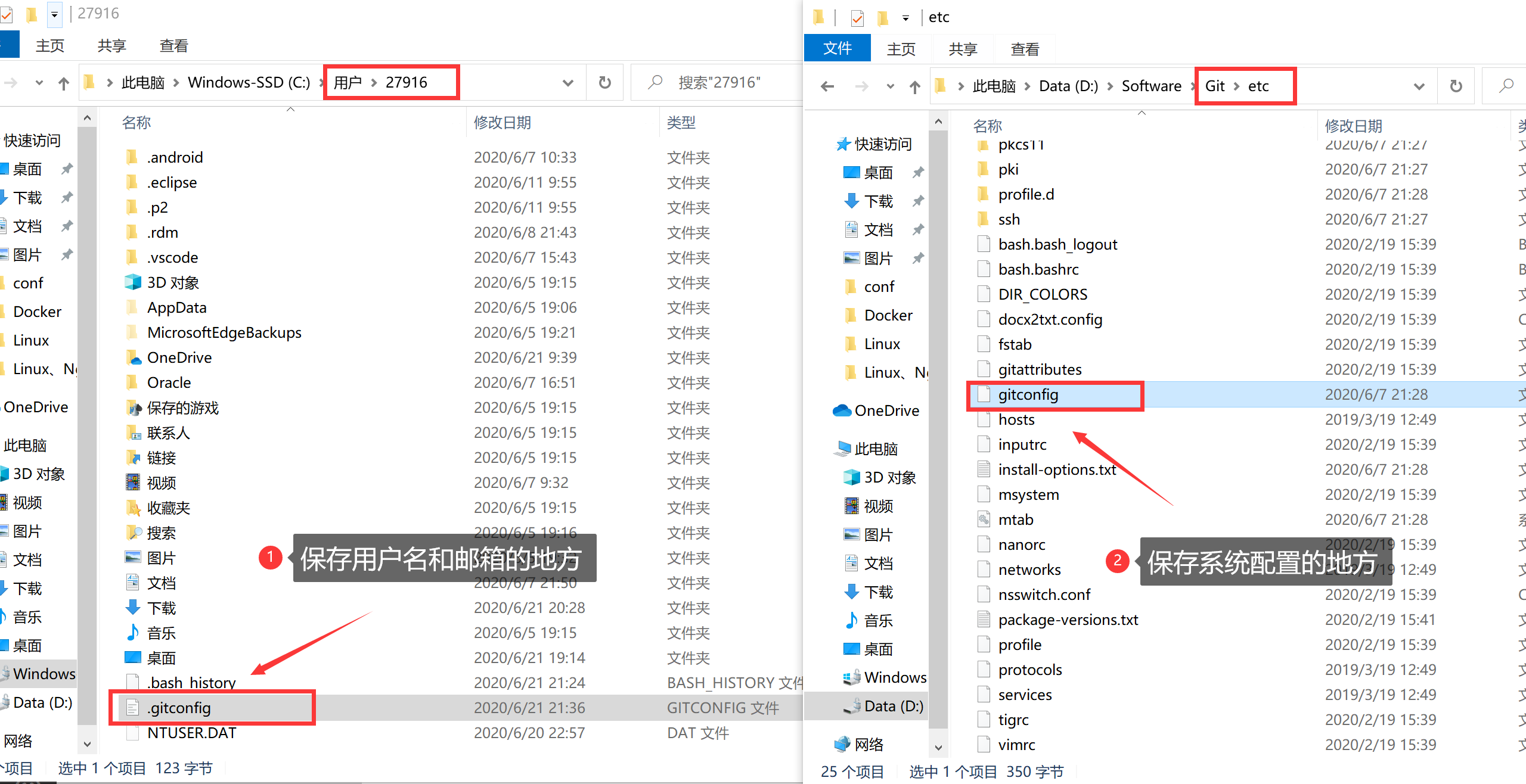Click up-directory arrow in 27916 window
Screen dimensions: 1526x784
tap(64, 83)
